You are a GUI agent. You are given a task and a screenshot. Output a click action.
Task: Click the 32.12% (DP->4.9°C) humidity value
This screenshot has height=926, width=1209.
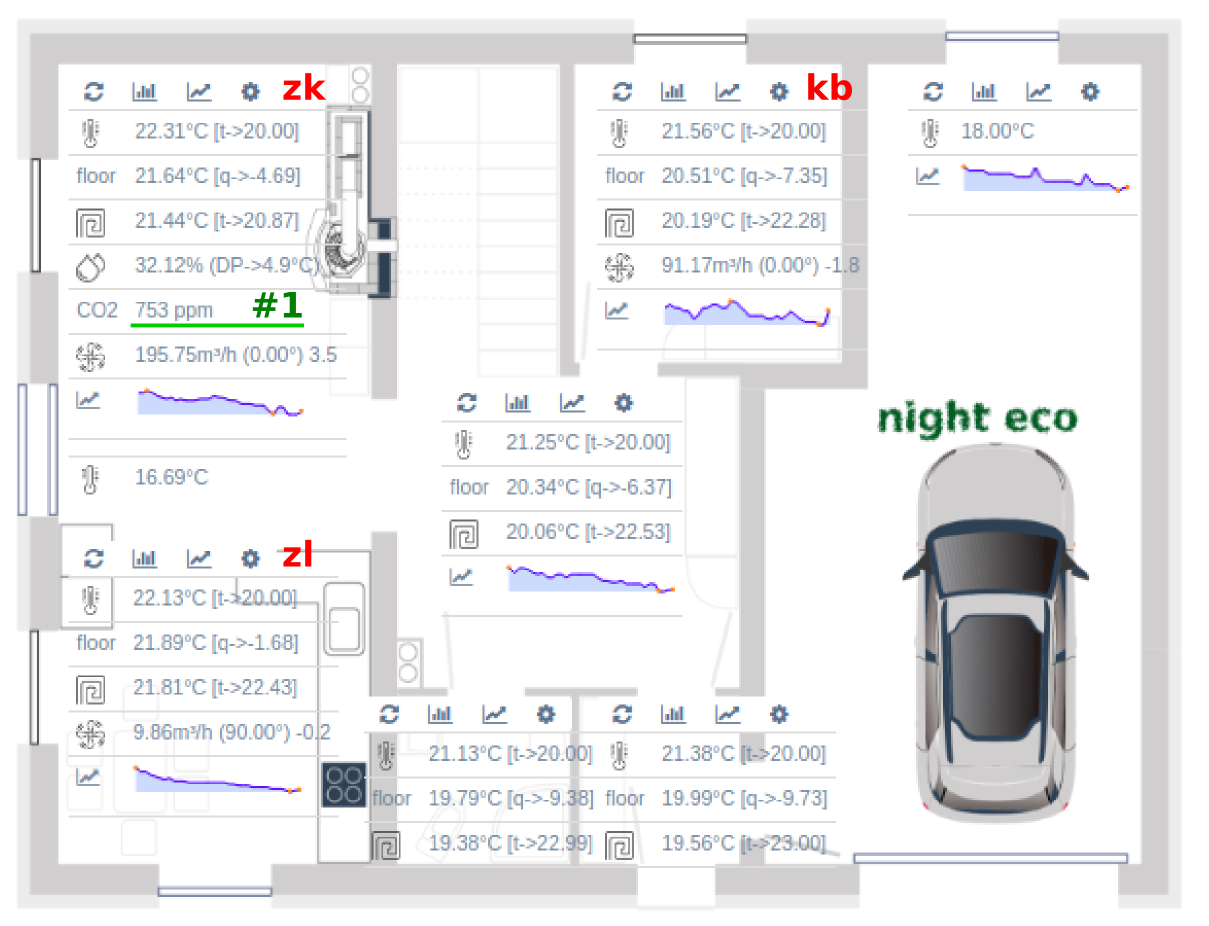227,266
